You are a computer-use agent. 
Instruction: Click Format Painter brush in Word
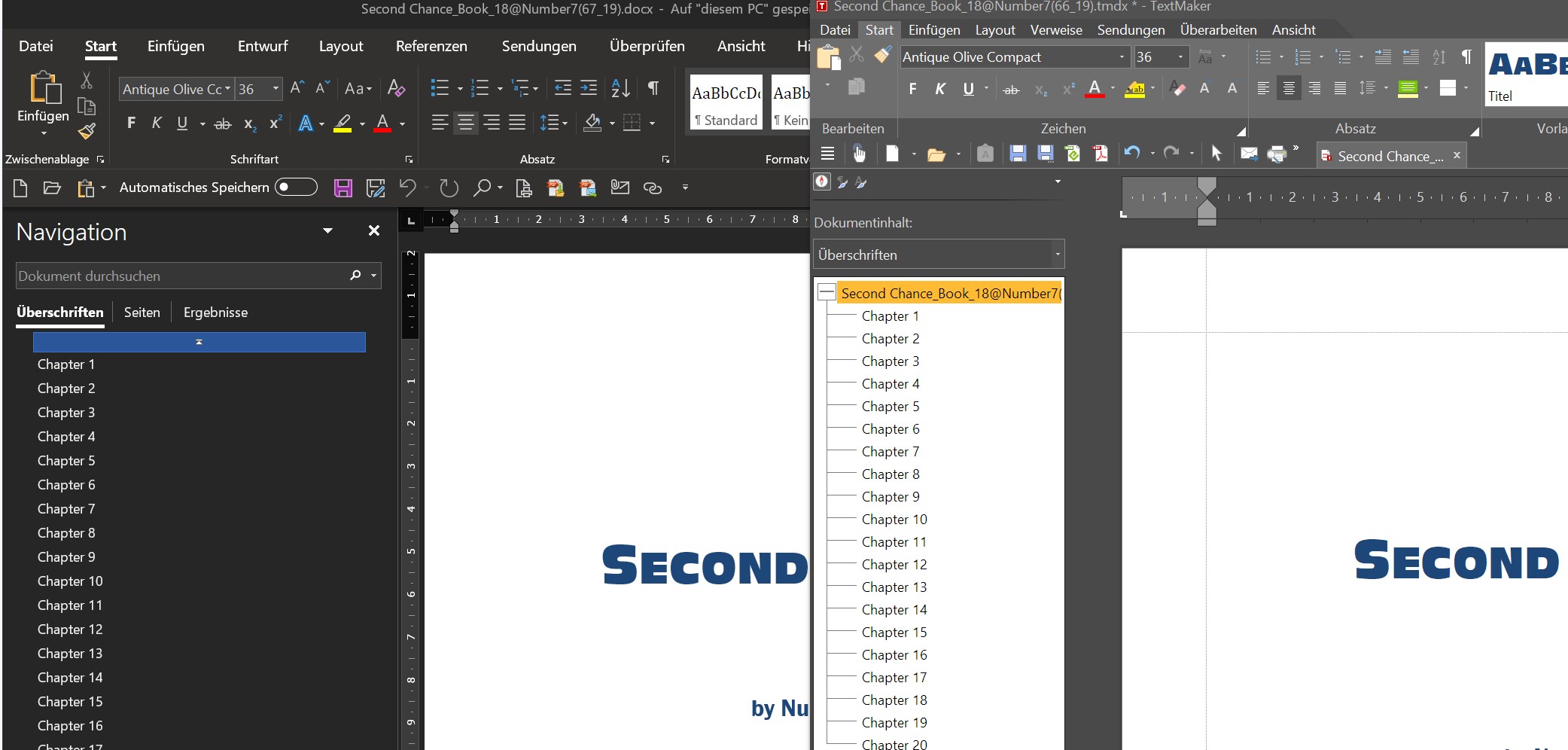[x=87, y=132]
